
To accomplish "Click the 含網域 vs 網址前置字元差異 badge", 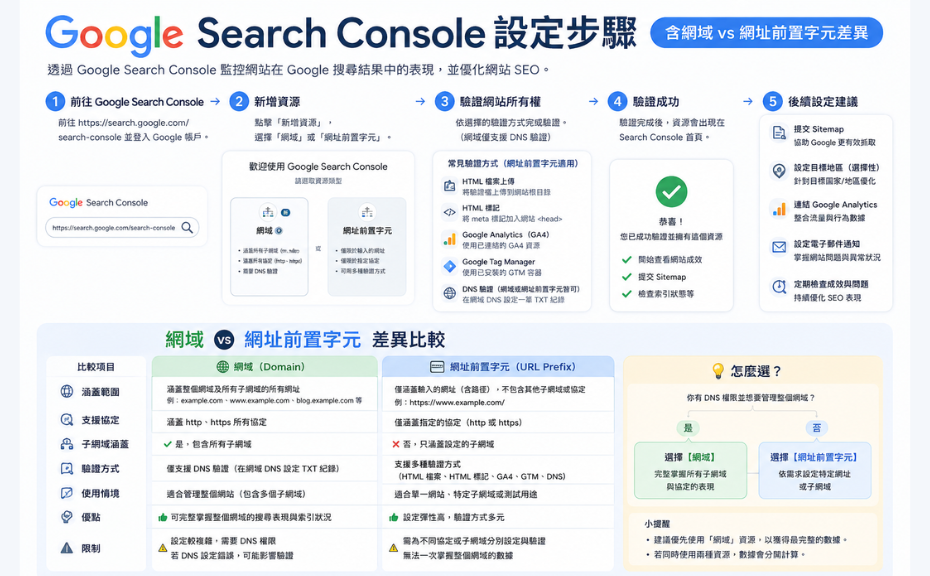I will [766, 33].
